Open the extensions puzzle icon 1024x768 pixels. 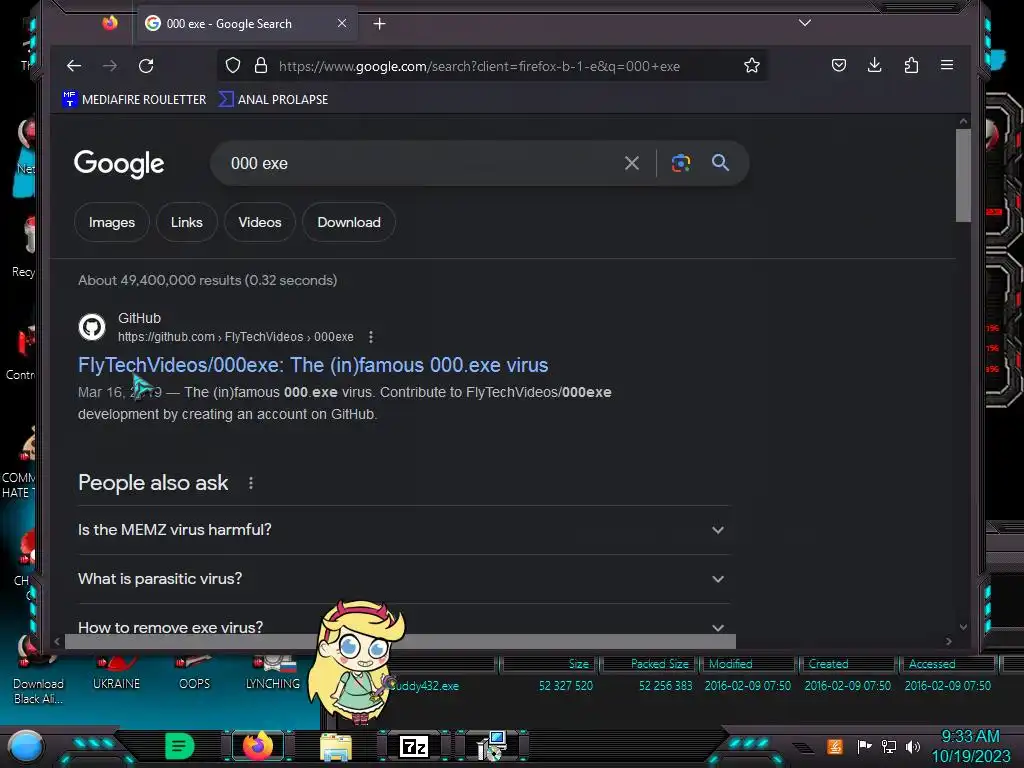tap(911, 65)
